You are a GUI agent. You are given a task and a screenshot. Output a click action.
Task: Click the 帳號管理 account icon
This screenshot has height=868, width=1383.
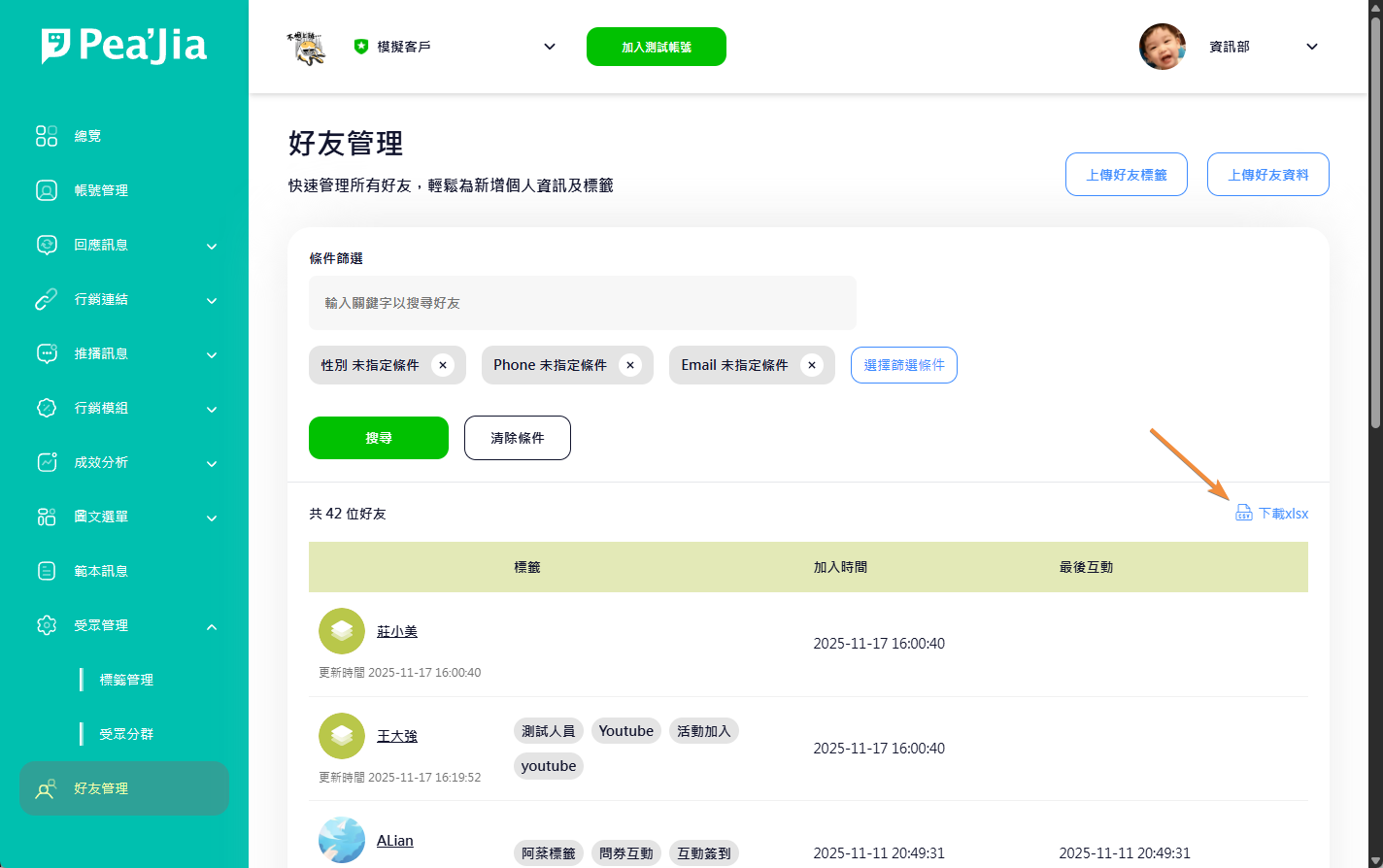(47, 190)
